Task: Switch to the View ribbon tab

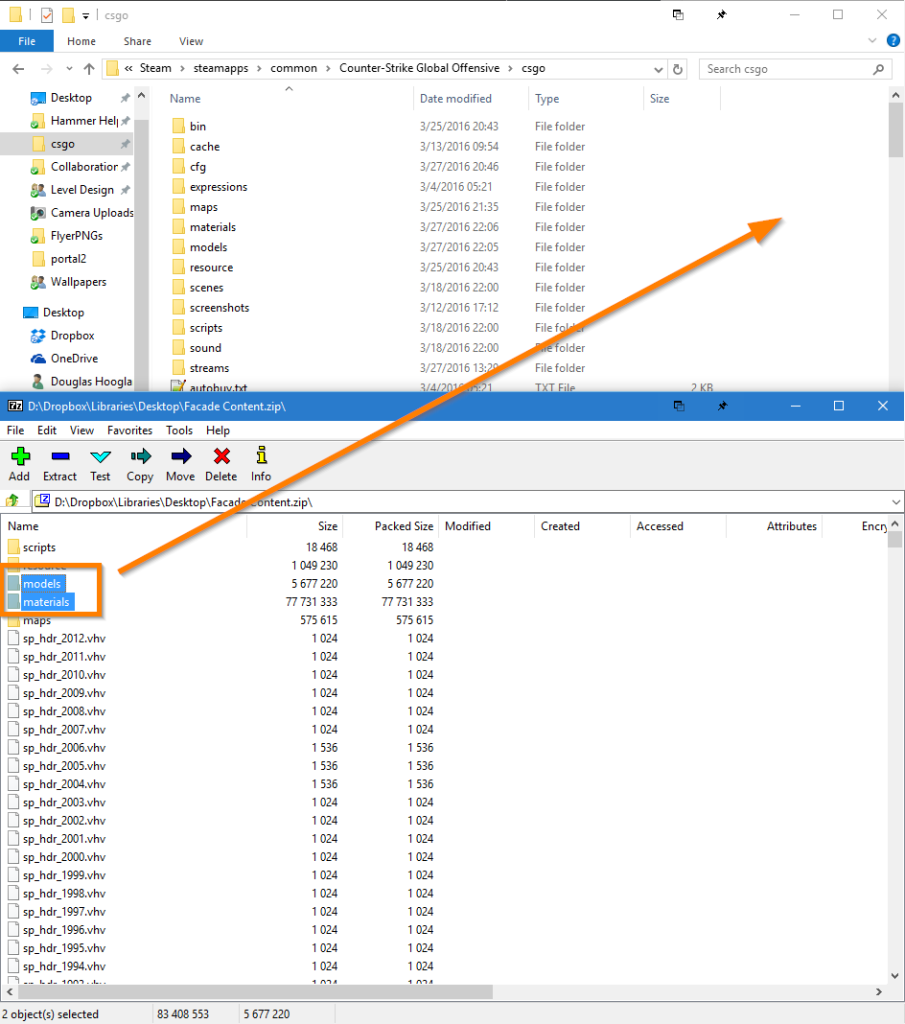Action: 191,41
